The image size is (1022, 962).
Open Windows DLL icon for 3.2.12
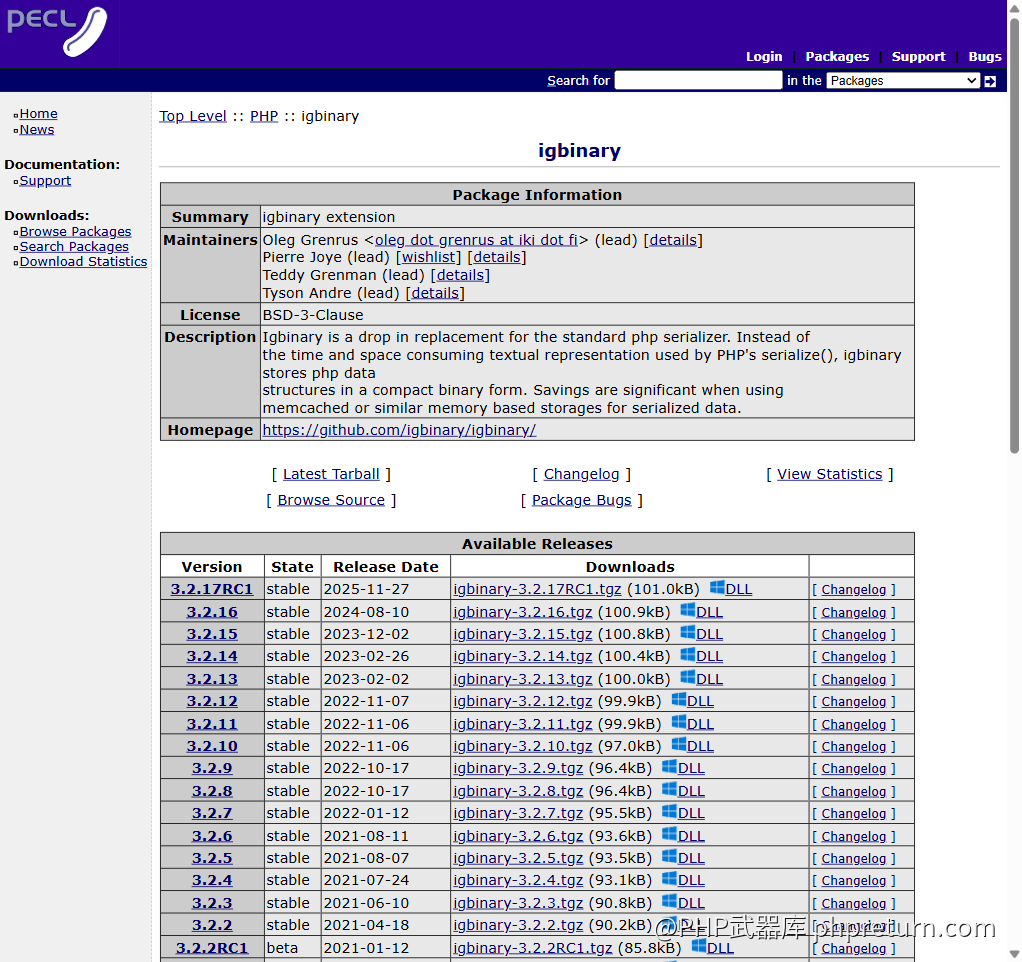point(679,699)
